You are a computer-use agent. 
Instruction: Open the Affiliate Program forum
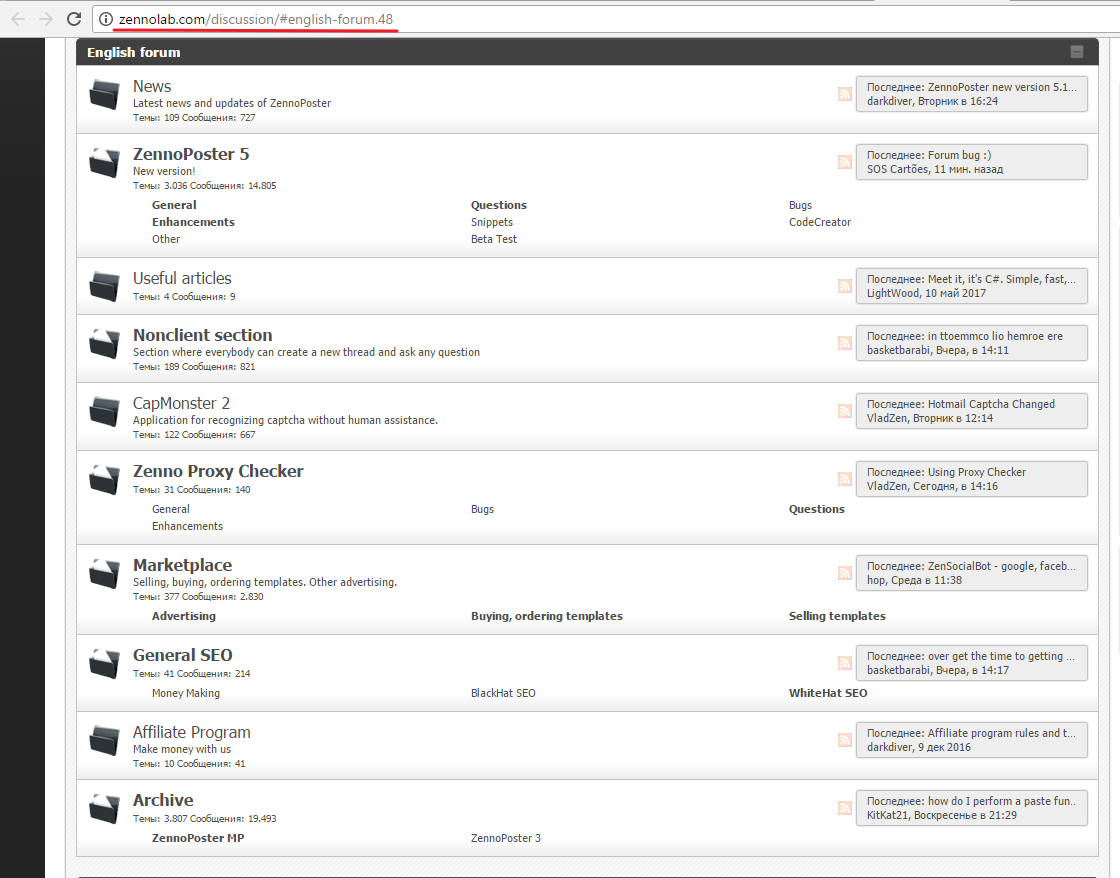pos(191,732)
